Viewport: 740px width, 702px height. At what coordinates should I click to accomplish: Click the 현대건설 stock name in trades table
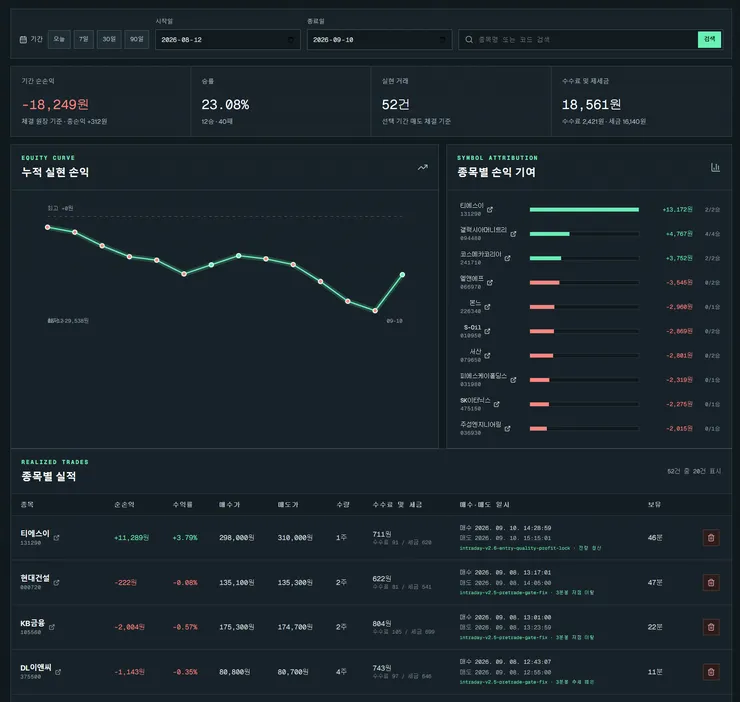click(x=34, y=578)
